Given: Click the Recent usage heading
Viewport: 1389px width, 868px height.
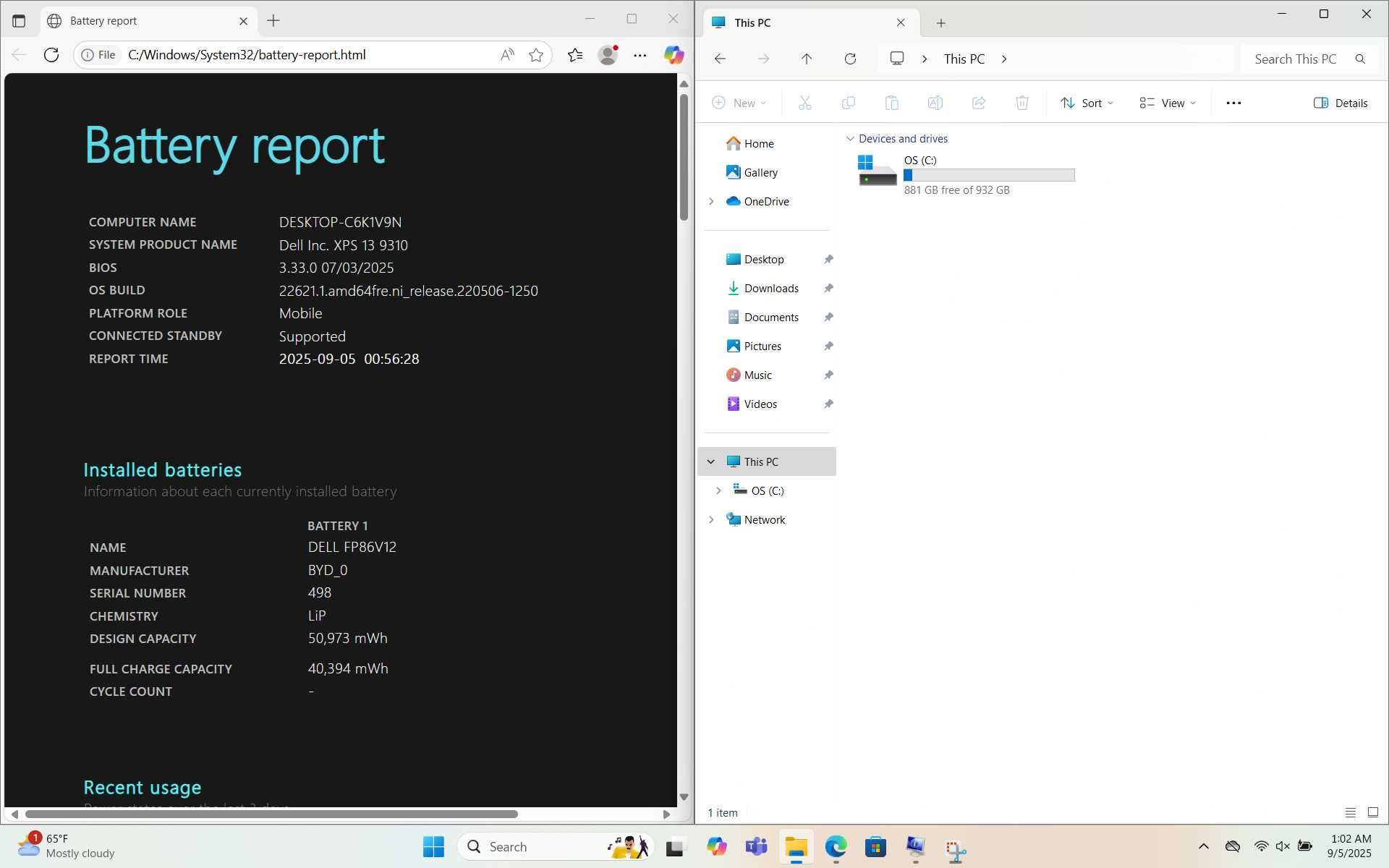Looking at the screenshot, I should 143,787.
